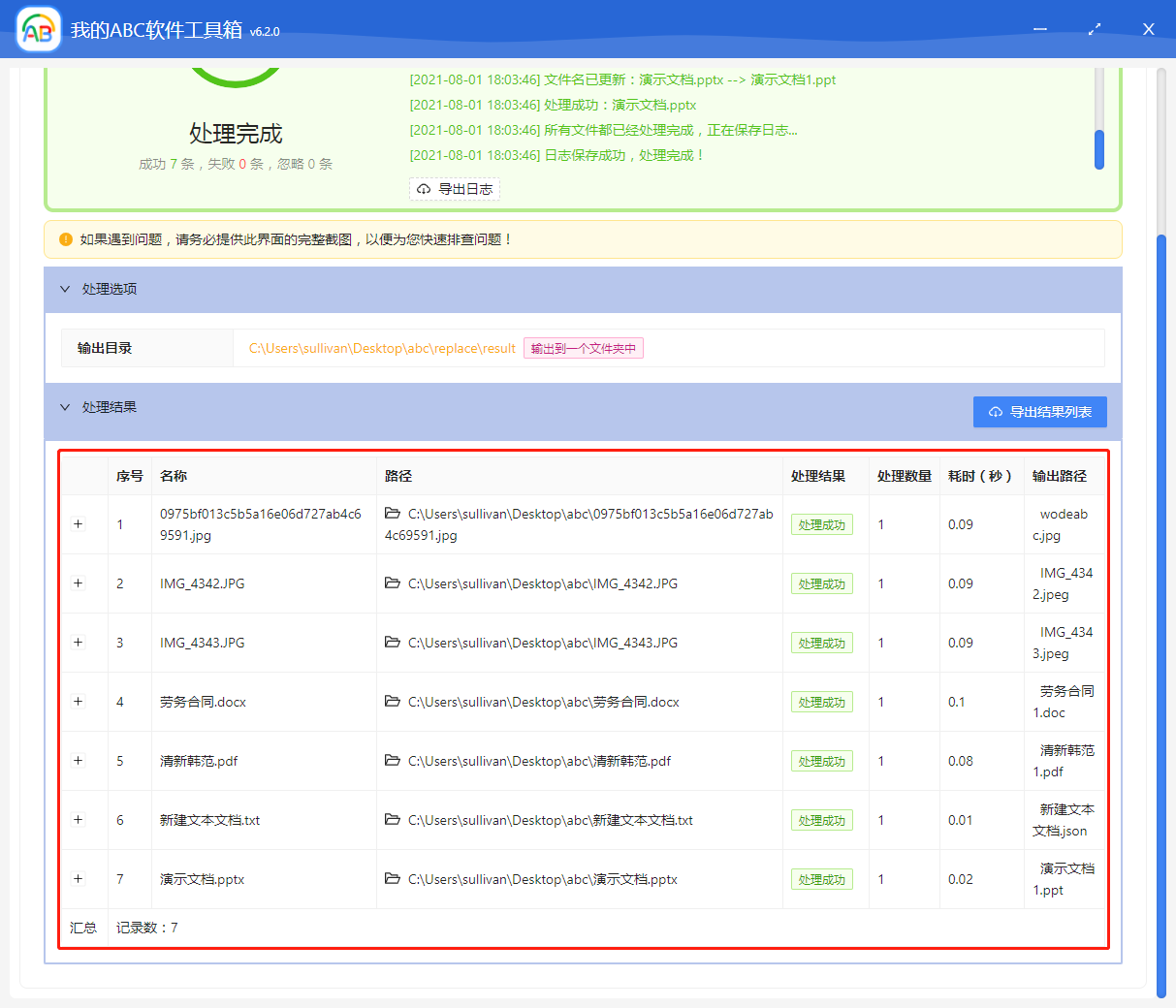Expand row 1 details with plus
The height and width of the screenshot is (1008, 1176).
click(x=79, y=524)
